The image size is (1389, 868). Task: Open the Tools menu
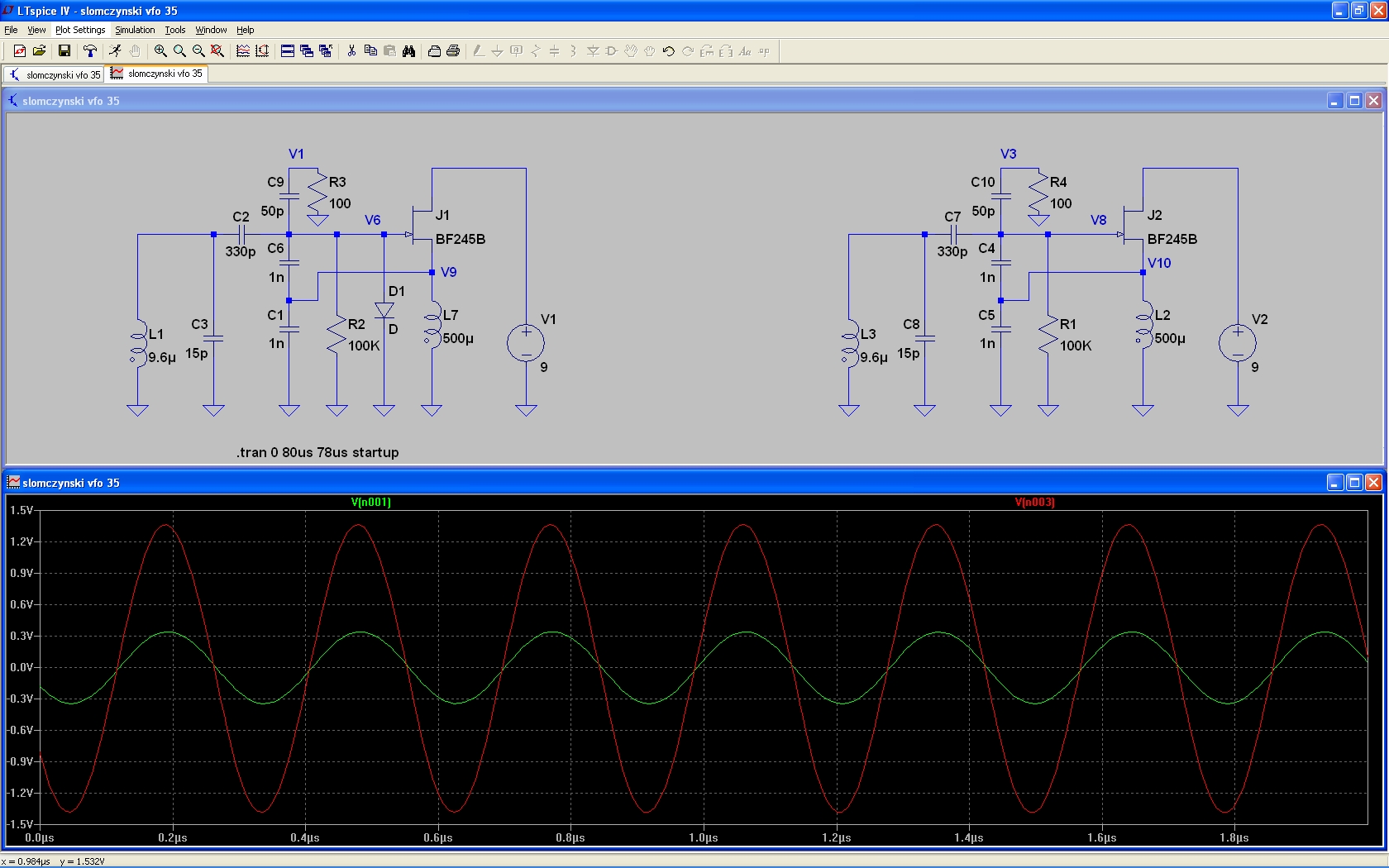[174, 30]
